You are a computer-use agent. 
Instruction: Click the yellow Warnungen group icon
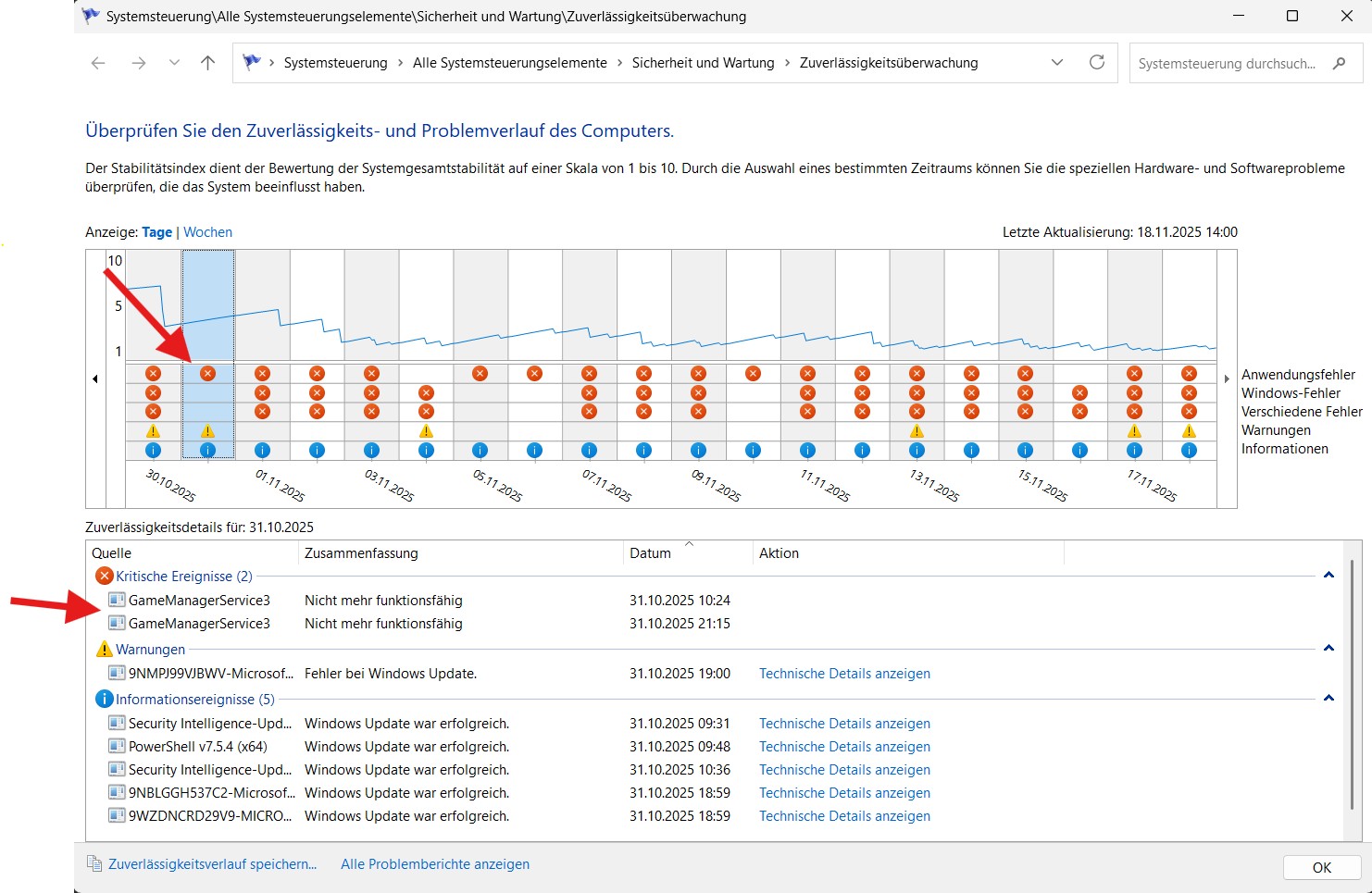click(x=105, y=650)
